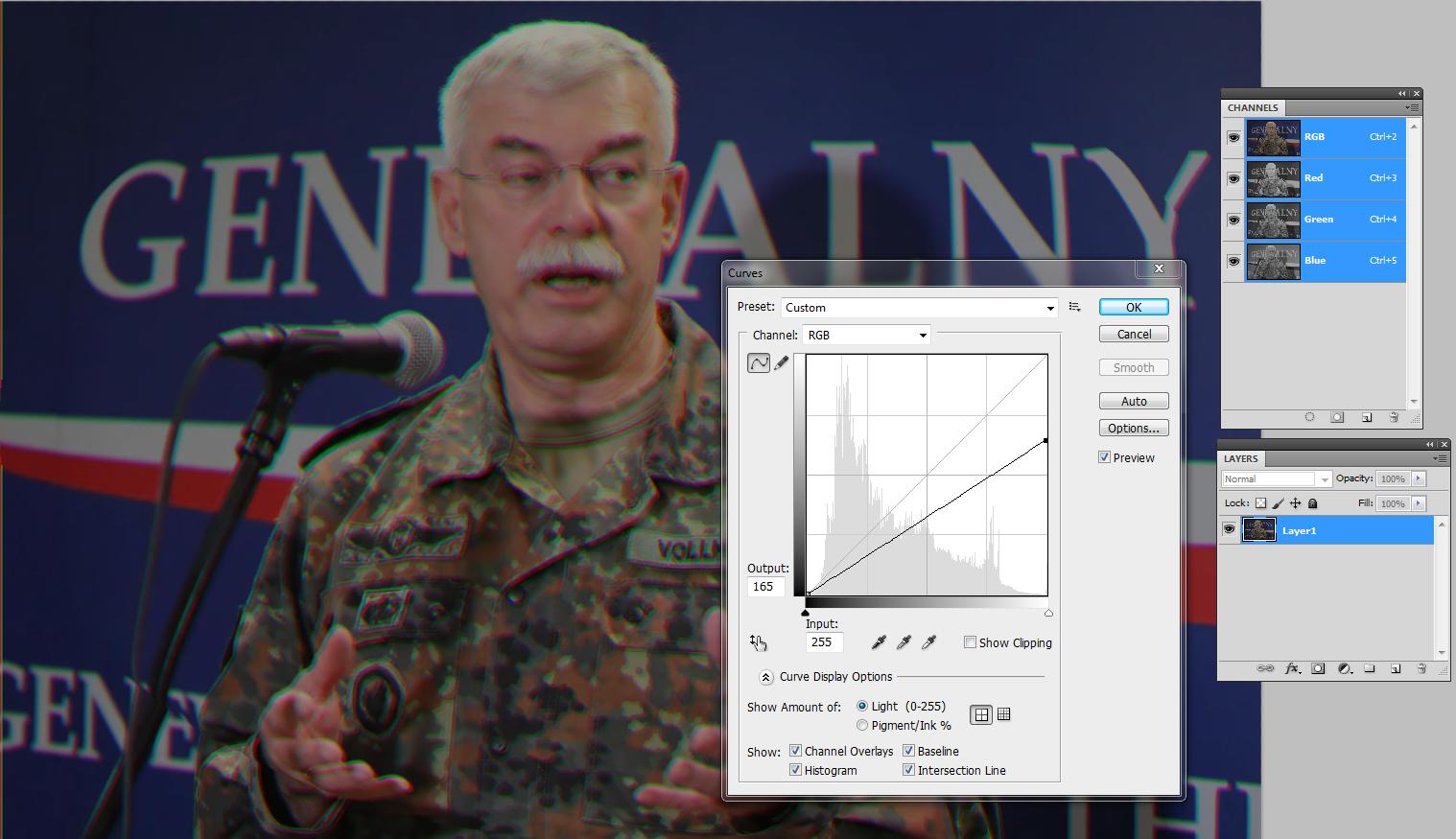Pick the black point eyedropper

pos(879,642)
